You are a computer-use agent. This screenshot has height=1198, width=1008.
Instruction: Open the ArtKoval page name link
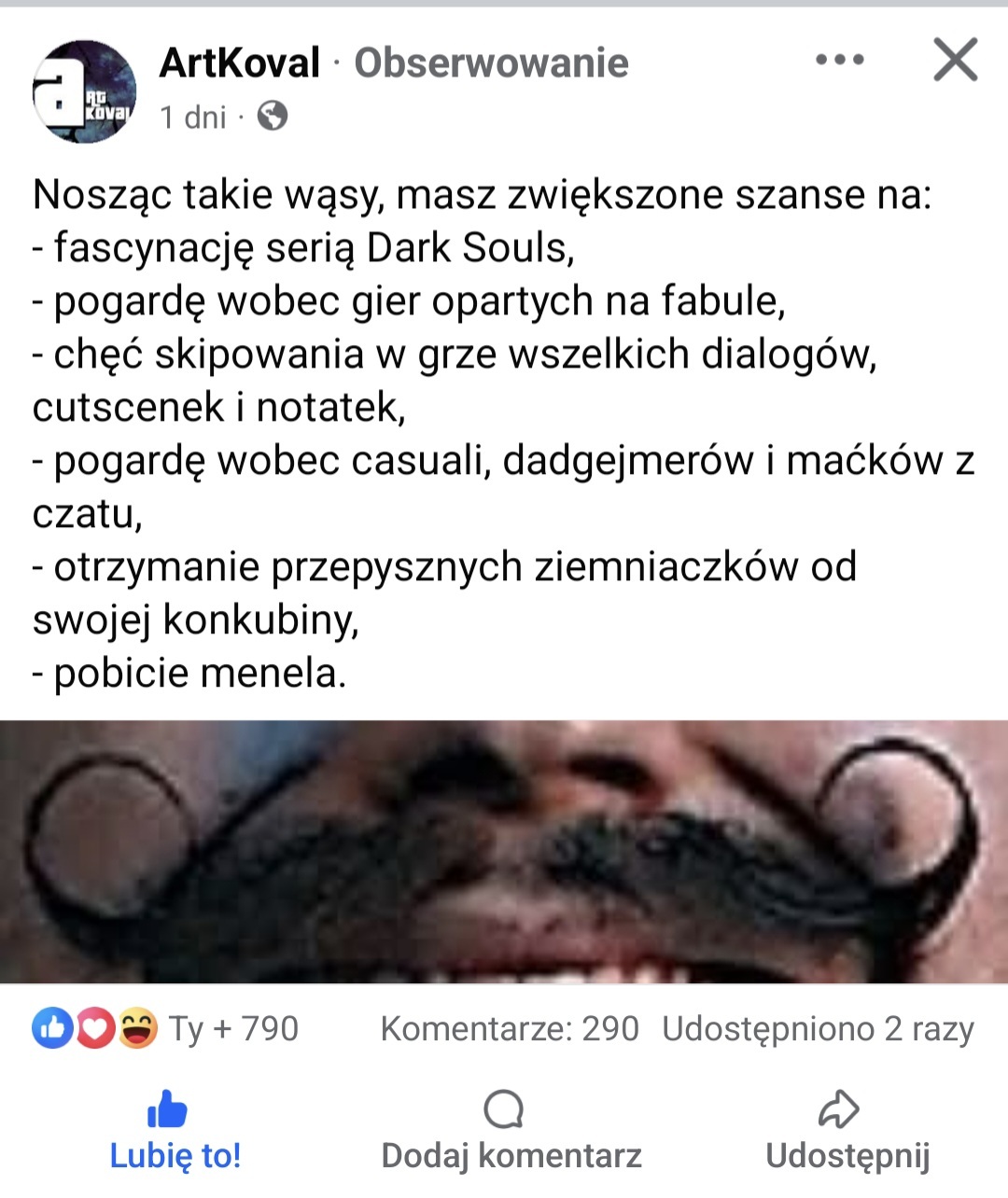[x=240, y=63]
